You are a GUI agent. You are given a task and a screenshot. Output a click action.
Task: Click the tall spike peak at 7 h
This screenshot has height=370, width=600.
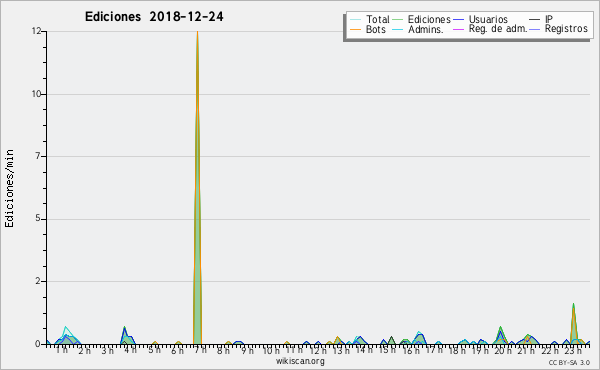pyautogui.click(x=197, y=32)
